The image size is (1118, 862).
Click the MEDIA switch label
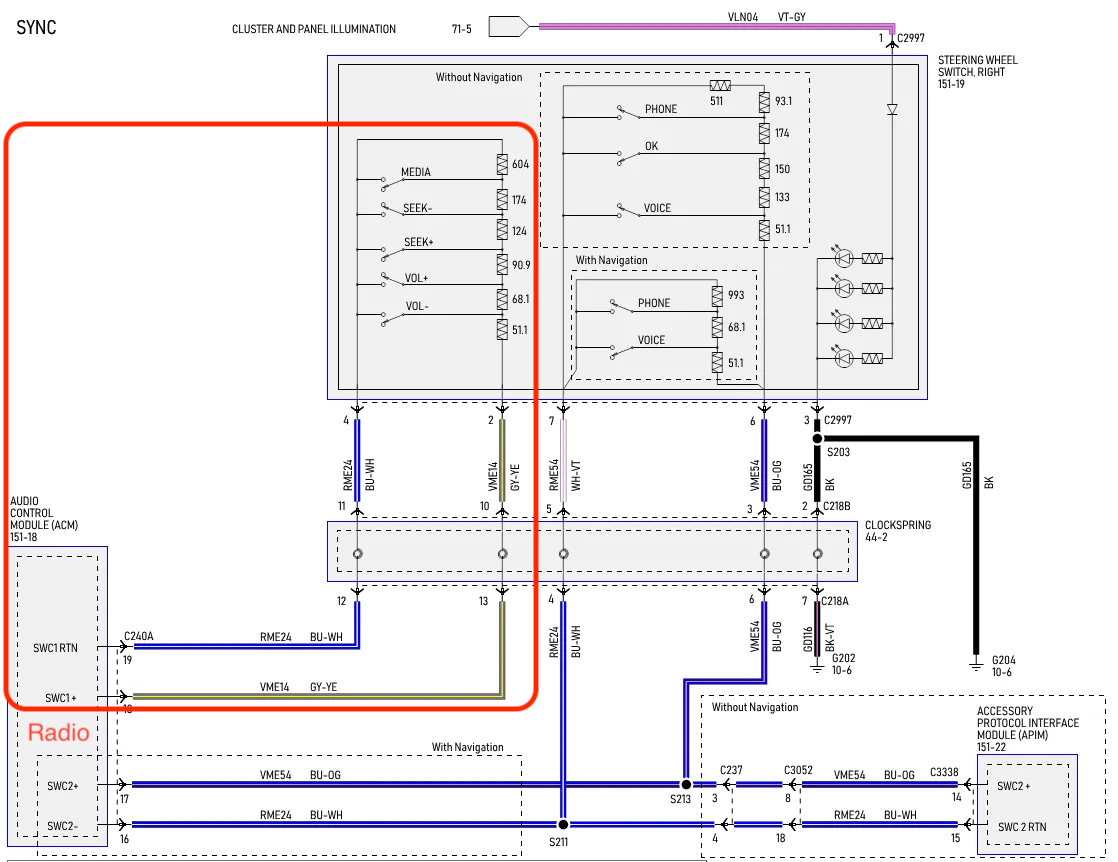click(416, 173)
